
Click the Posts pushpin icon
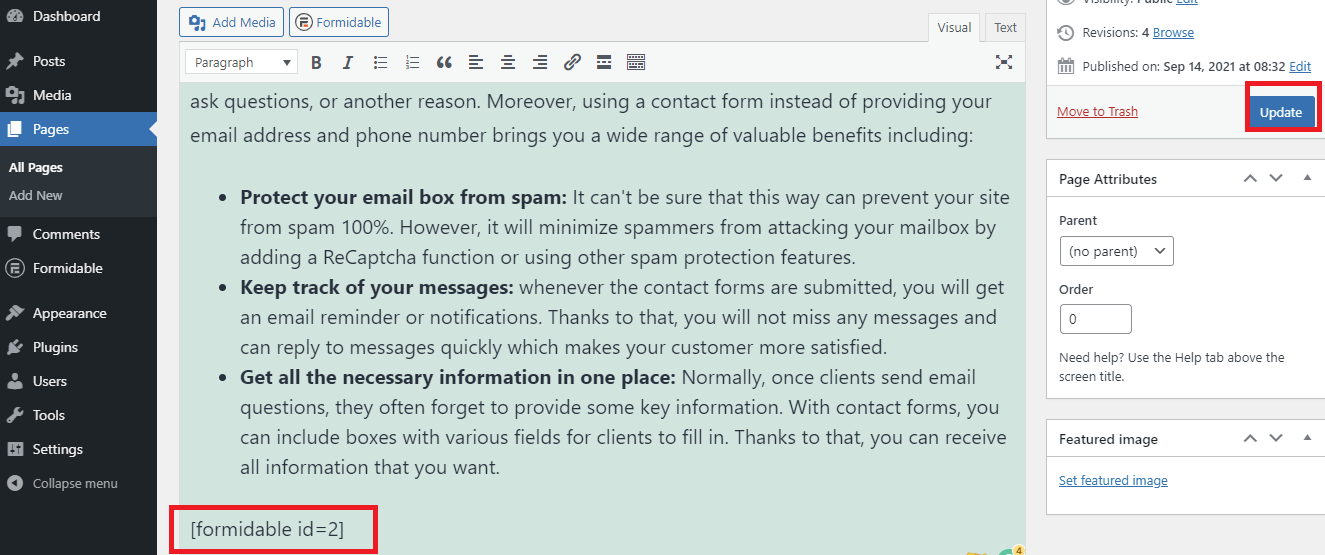(15, 61)
